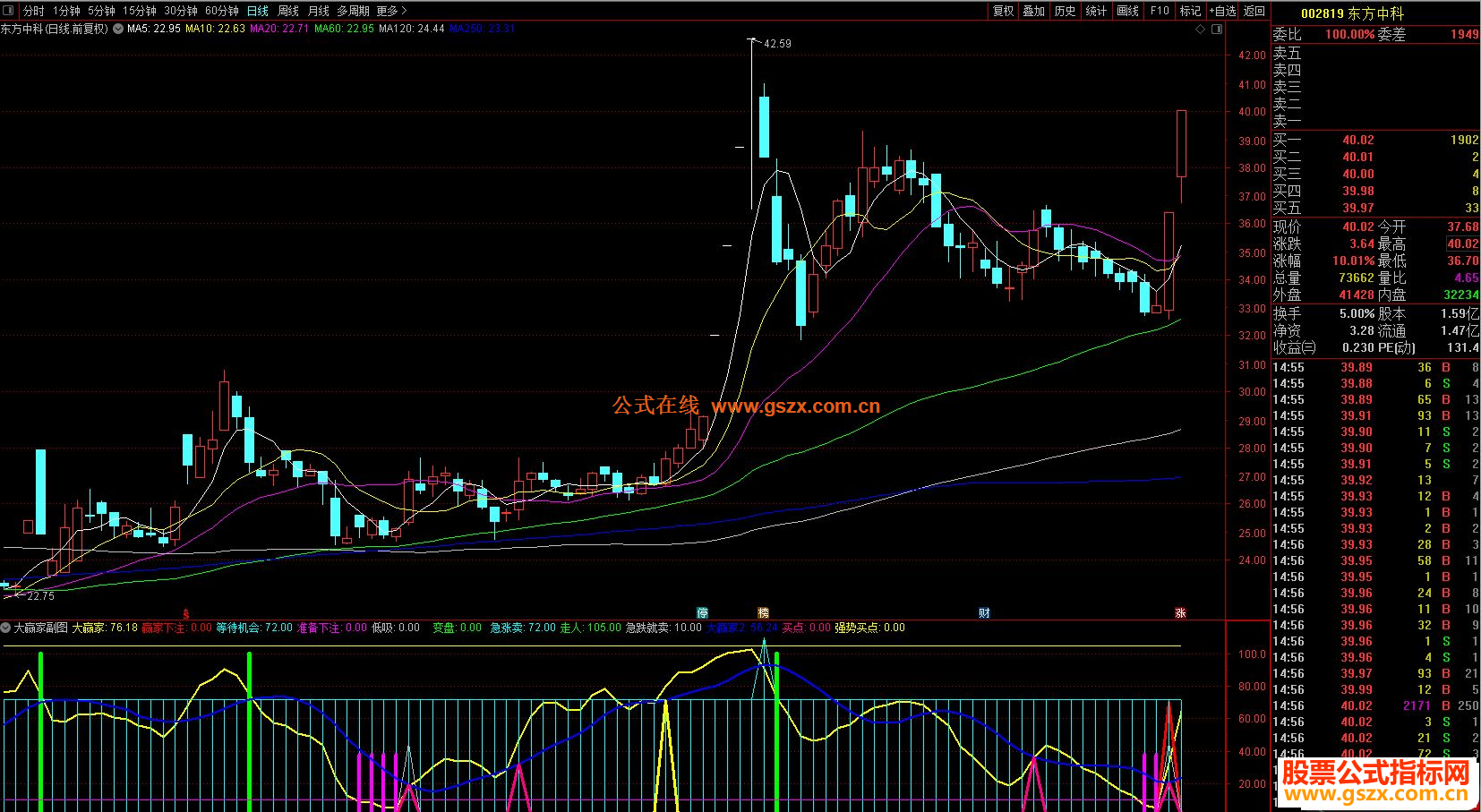The width and height of the screenshot is (1481, 812).
Task: Click the 现价 40.02 value
Action: coord(1357,227)
